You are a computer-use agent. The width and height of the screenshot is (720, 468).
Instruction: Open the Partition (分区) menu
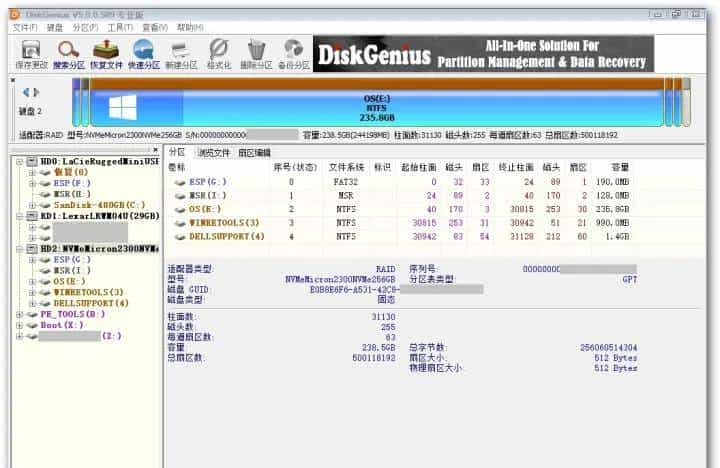click(x=85, y=28)
